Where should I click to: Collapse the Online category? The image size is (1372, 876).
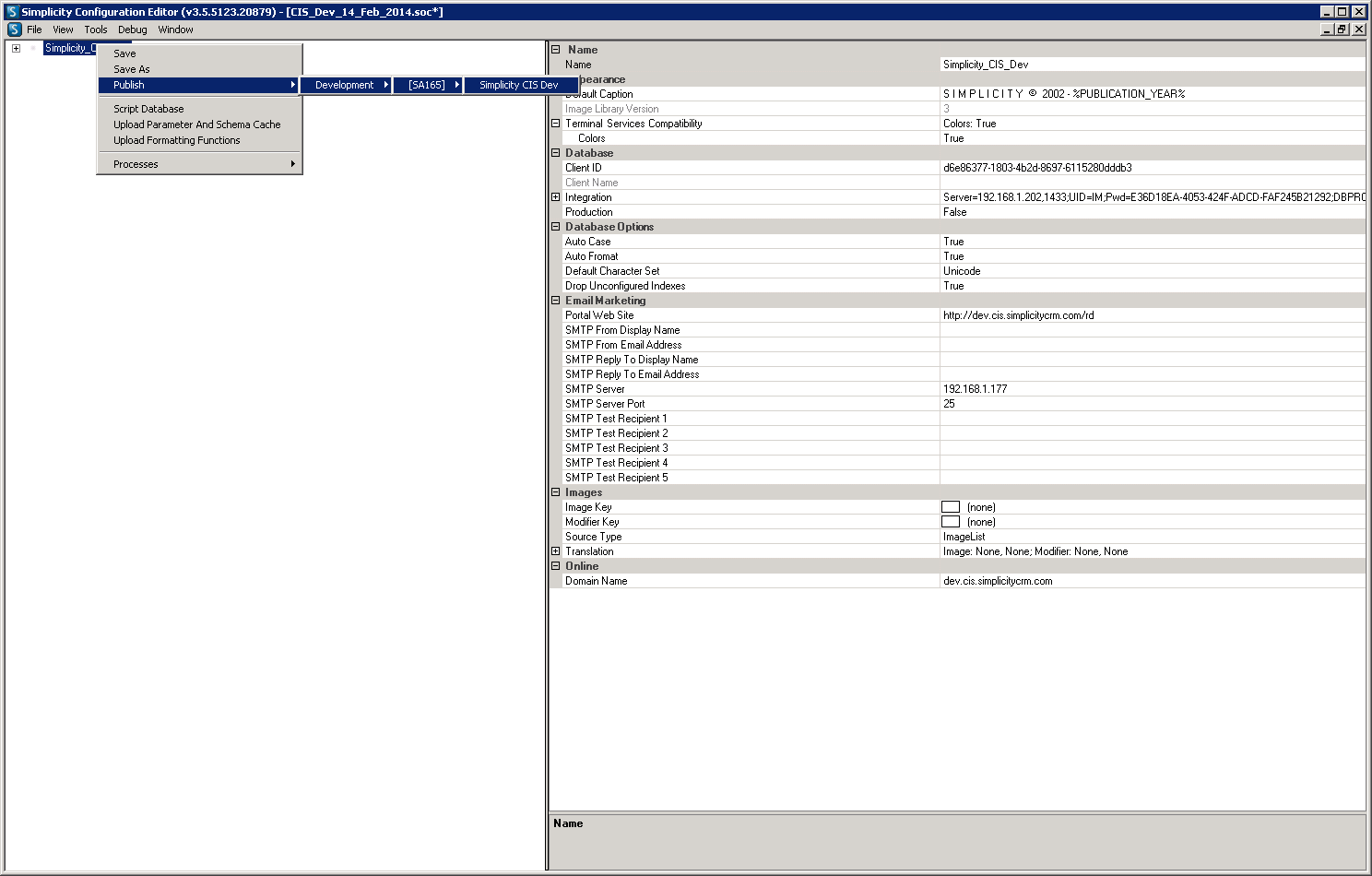[555, 566]
